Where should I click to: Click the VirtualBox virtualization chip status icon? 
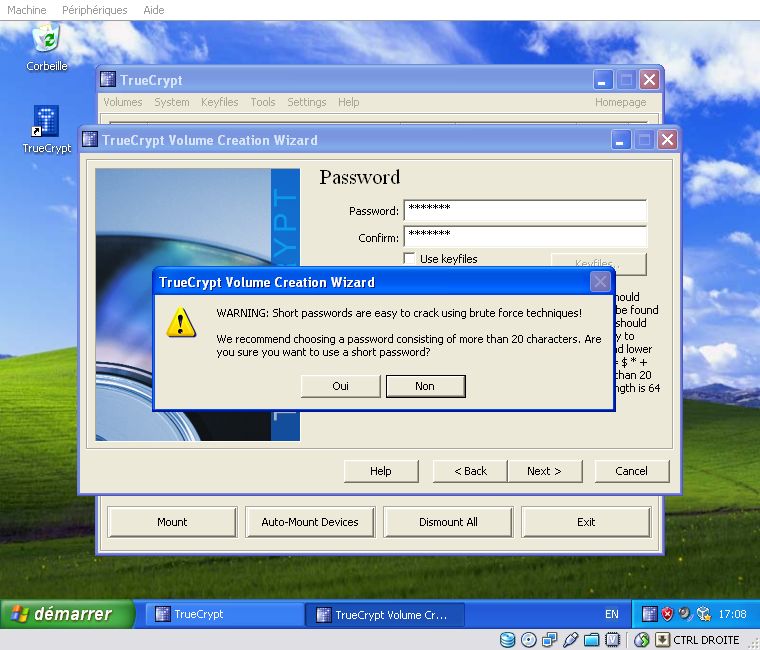(613, 640)
